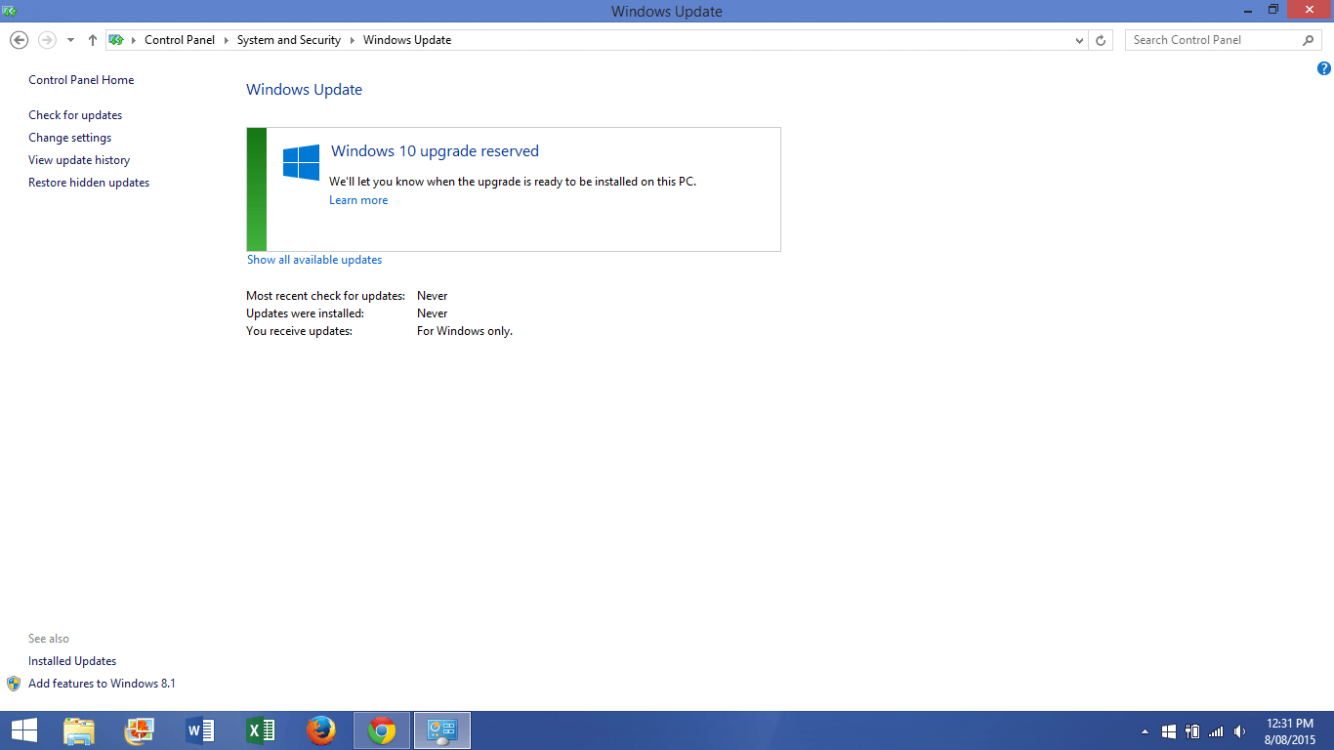Open the Learn more link
The height and width of the screenshot is (750, 1334).
pyautogui.click(x=358, y=200)
